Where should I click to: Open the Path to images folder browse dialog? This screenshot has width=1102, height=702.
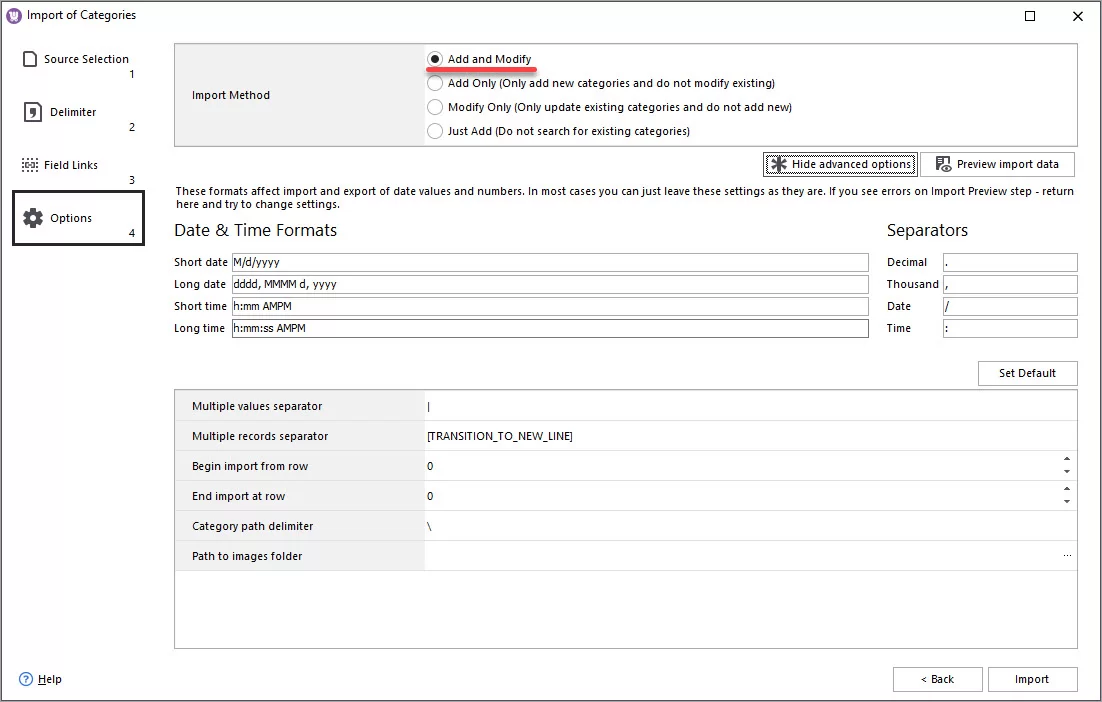click(x=1066, y=555)
